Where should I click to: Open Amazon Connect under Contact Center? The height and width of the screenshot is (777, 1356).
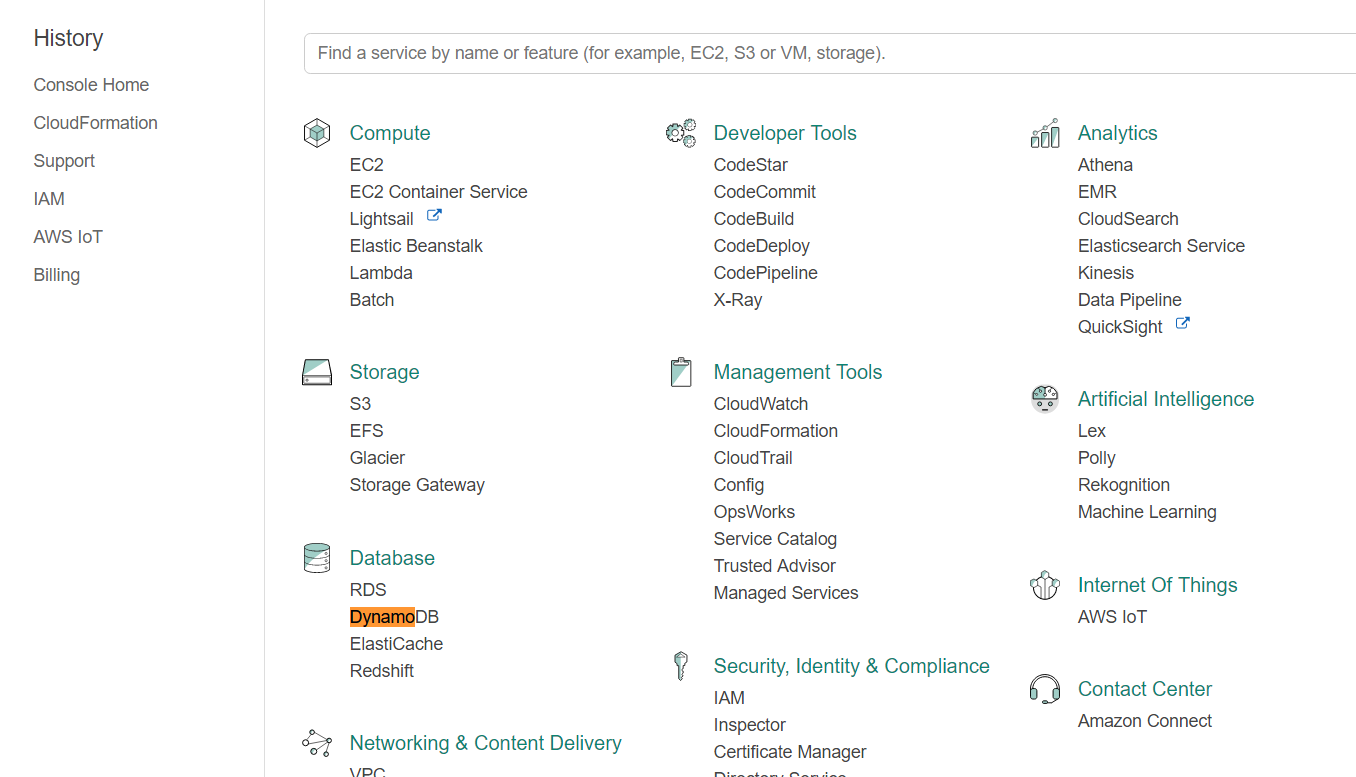[x=1145, y=721]
